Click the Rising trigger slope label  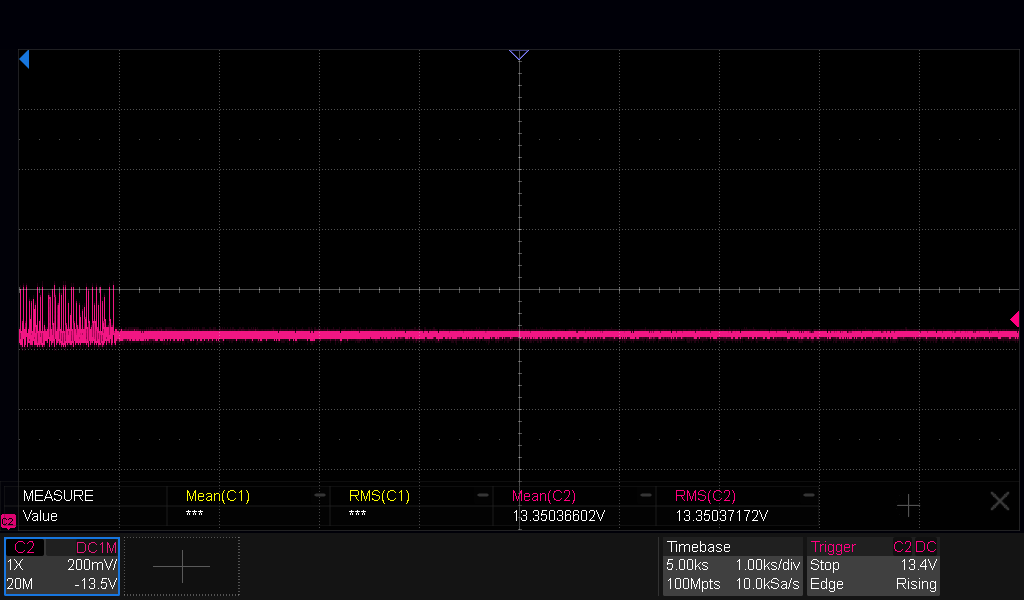(x=916, y=584)
